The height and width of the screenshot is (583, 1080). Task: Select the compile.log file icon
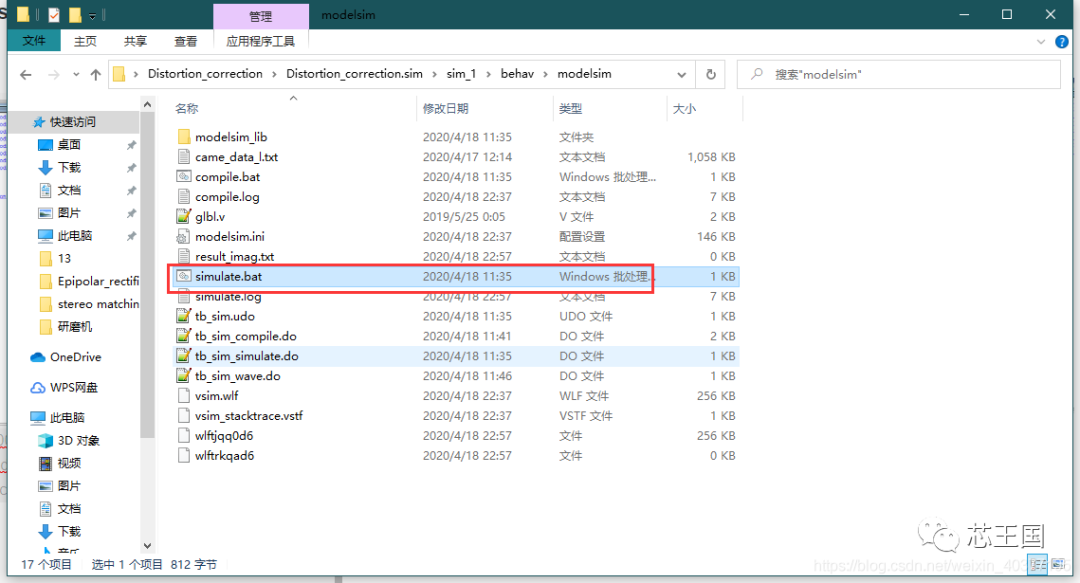tap(184, 196)
